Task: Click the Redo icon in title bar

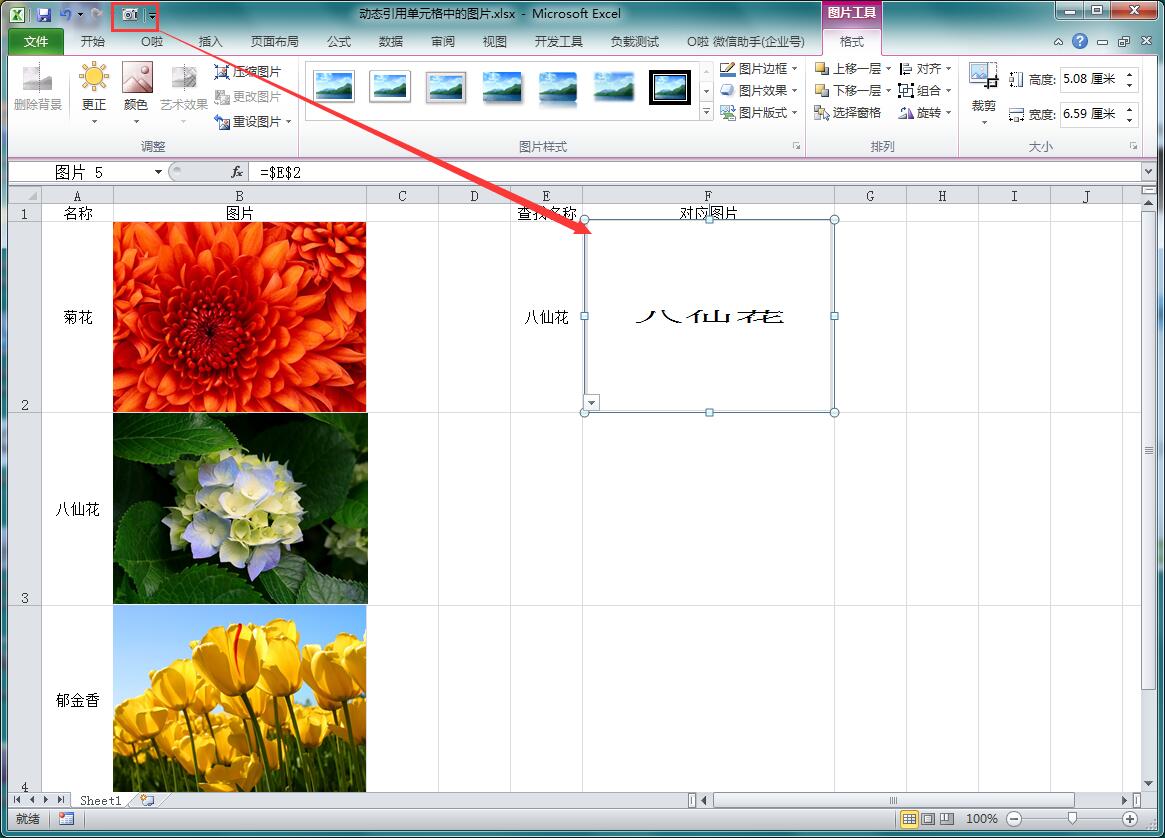Action: [x=97, y=14]
